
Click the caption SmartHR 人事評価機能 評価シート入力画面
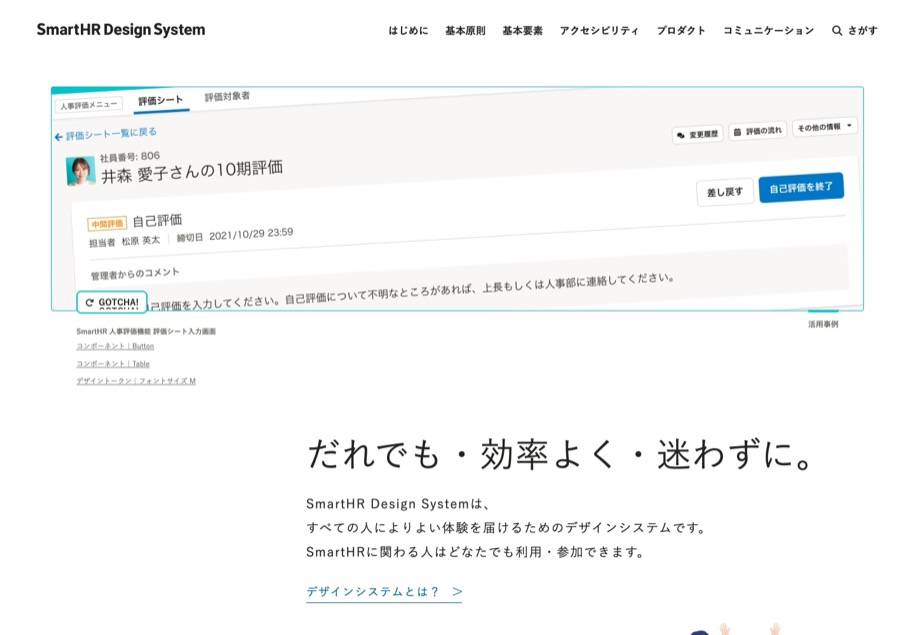click(x=146, y=331)
